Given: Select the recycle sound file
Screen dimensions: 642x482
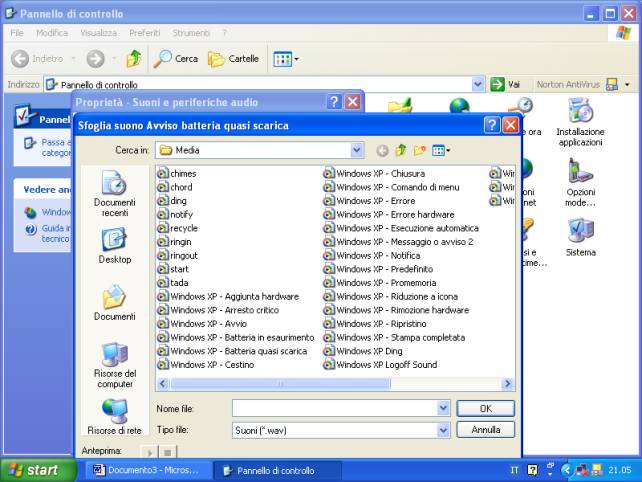Looking at the screenshot, I should [x=178, y=228].
